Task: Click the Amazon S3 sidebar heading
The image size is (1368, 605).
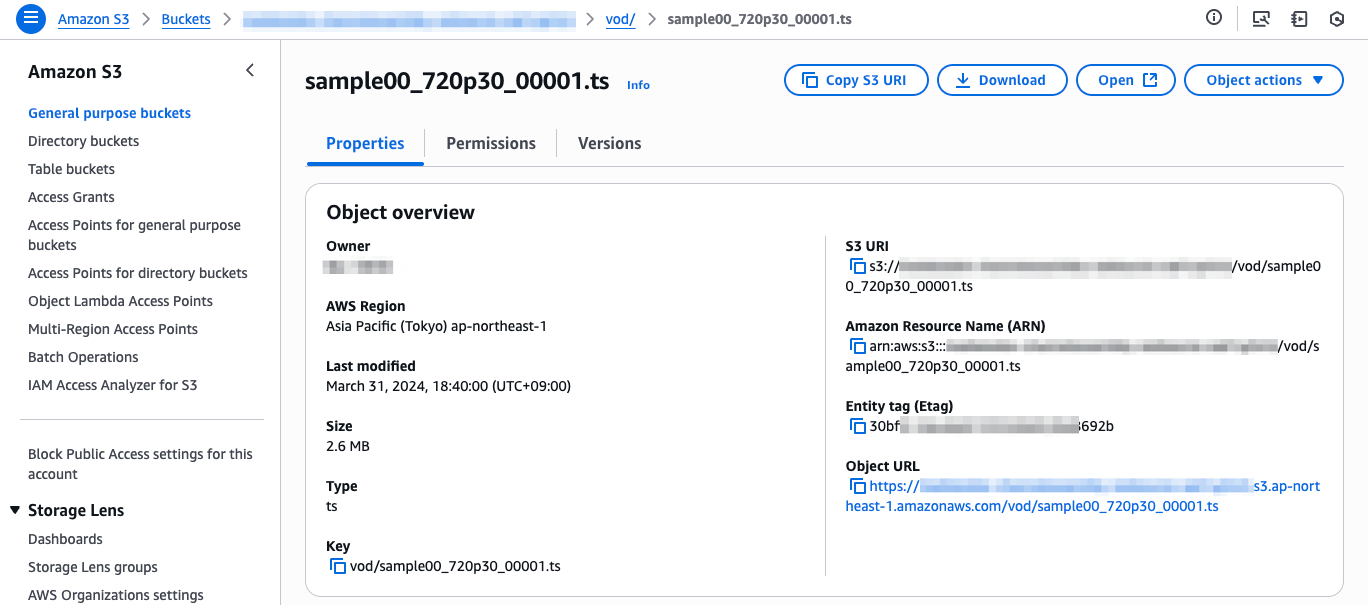Action: tap(75, 72)
